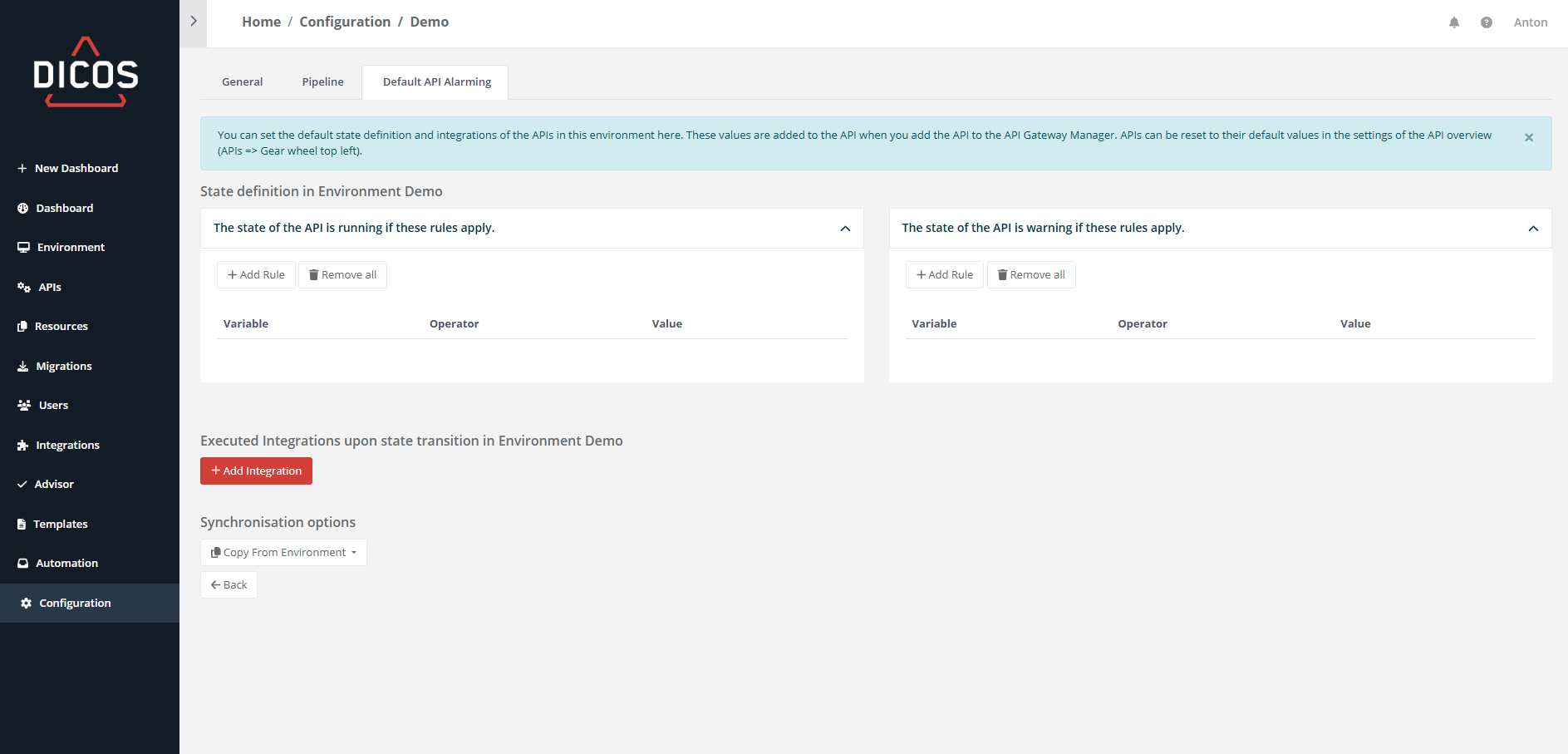The width and height of the screenshot is (1568, 754).
Task: Click the notification bell icon
Action: point(1454,22)
